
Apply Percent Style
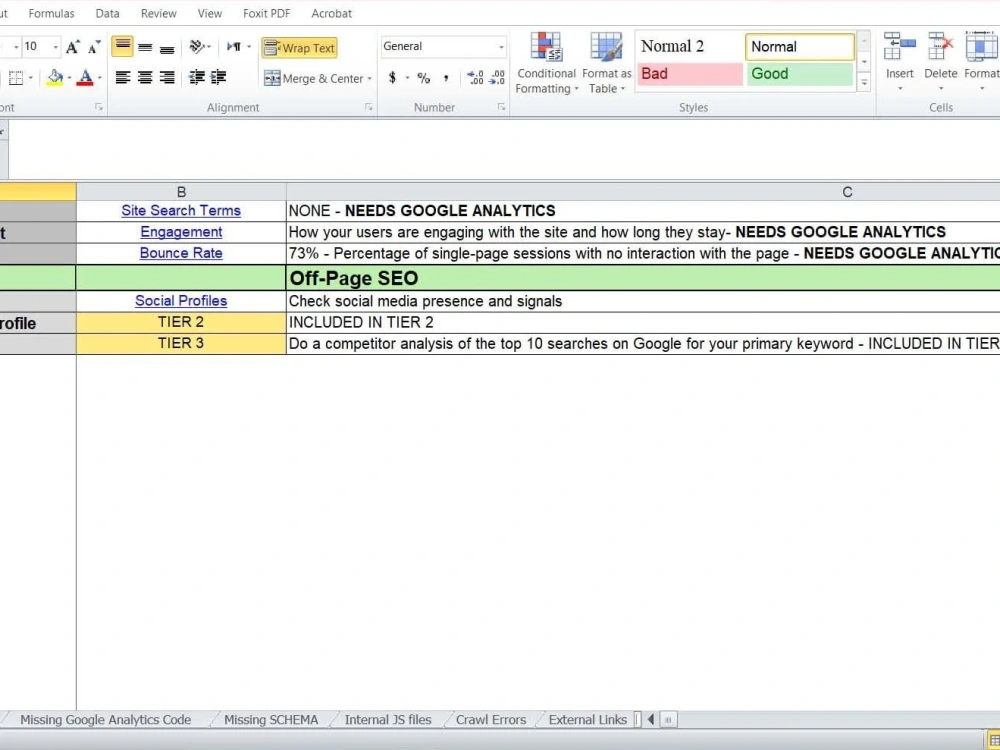423,78
